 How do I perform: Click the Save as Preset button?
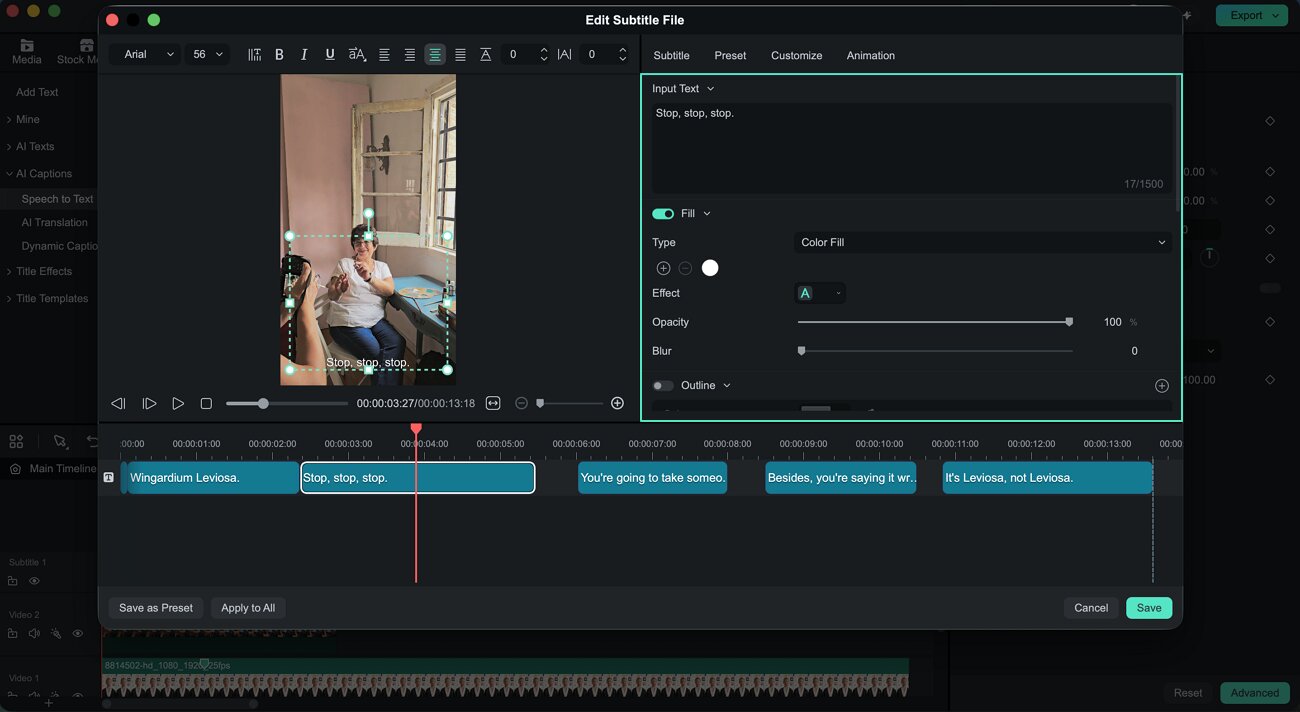click(x=156, y=607)
